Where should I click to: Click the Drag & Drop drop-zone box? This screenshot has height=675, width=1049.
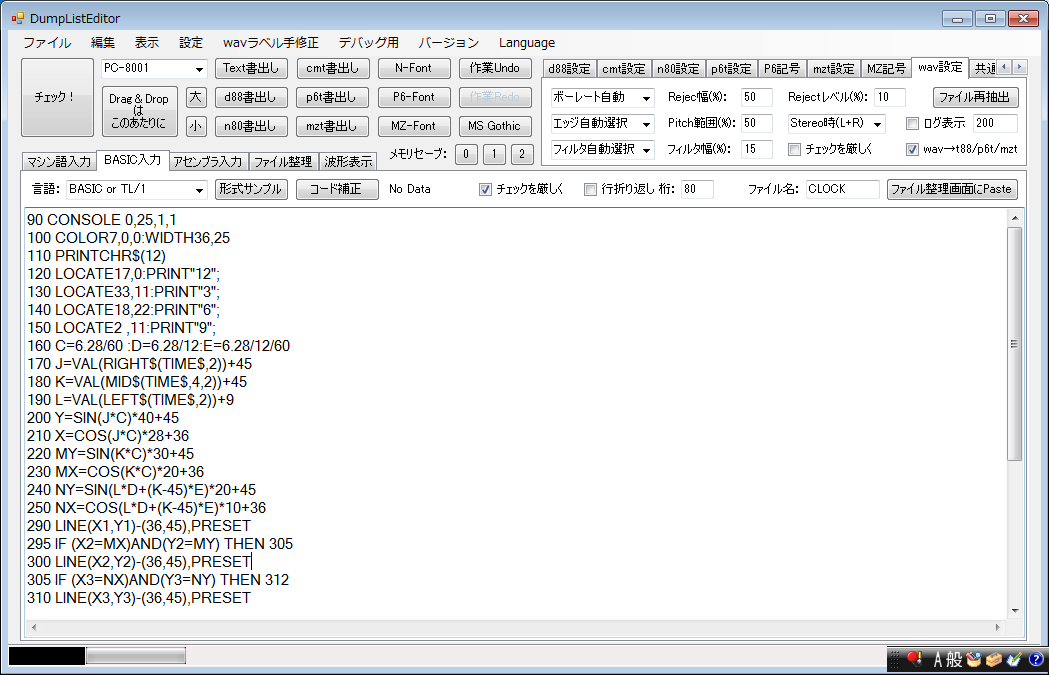click(x=139, y=111)
